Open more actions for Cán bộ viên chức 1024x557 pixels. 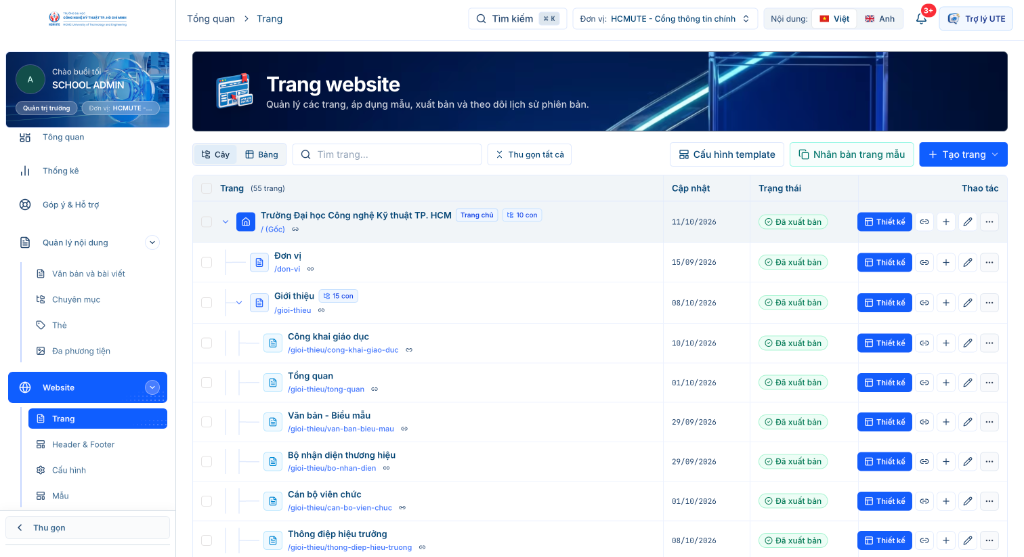989,501
